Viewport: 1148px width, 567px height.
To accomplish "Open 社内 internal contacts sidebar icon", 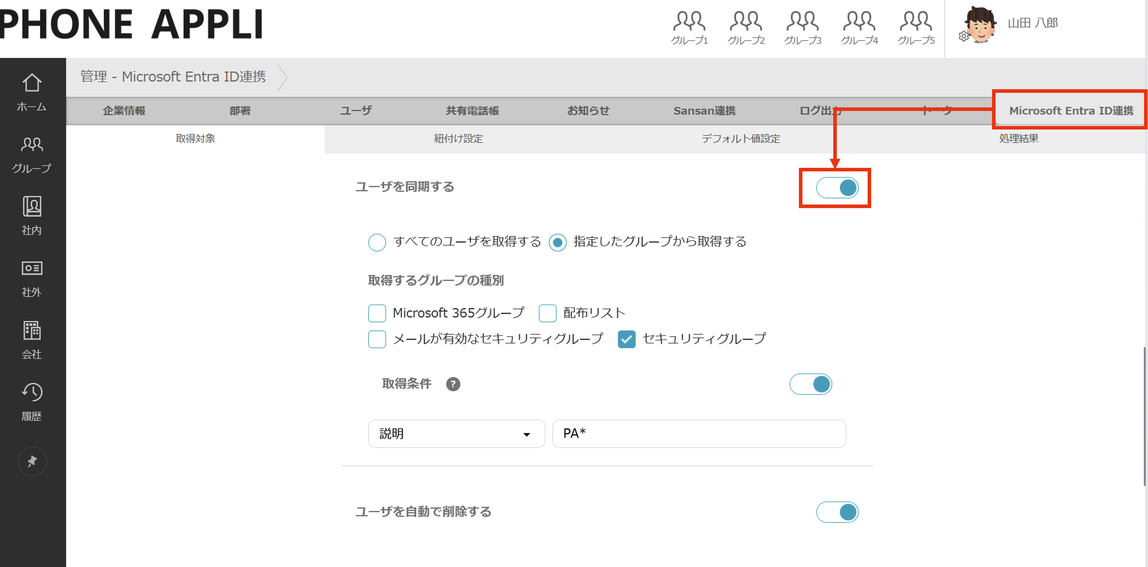I will [32, 215].
